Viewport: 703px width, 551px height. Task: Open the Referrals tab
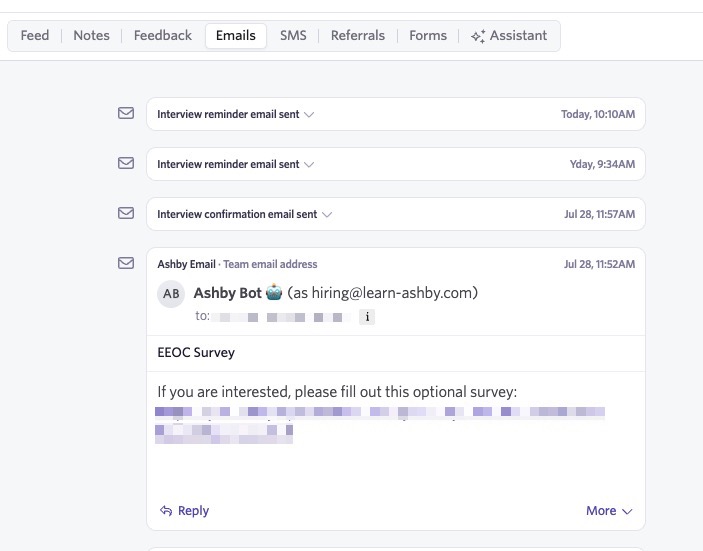tap(358, 35)
